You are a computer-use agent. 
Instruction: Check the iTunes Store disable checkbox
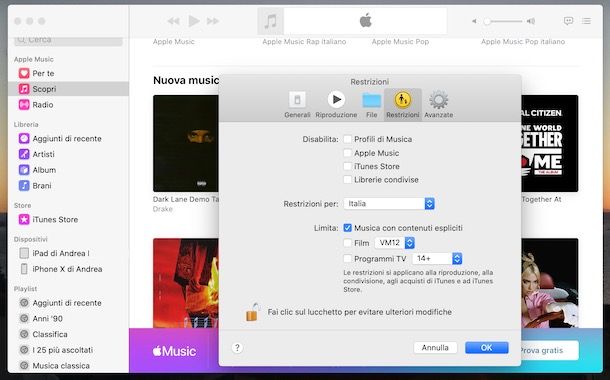point(347,166)
